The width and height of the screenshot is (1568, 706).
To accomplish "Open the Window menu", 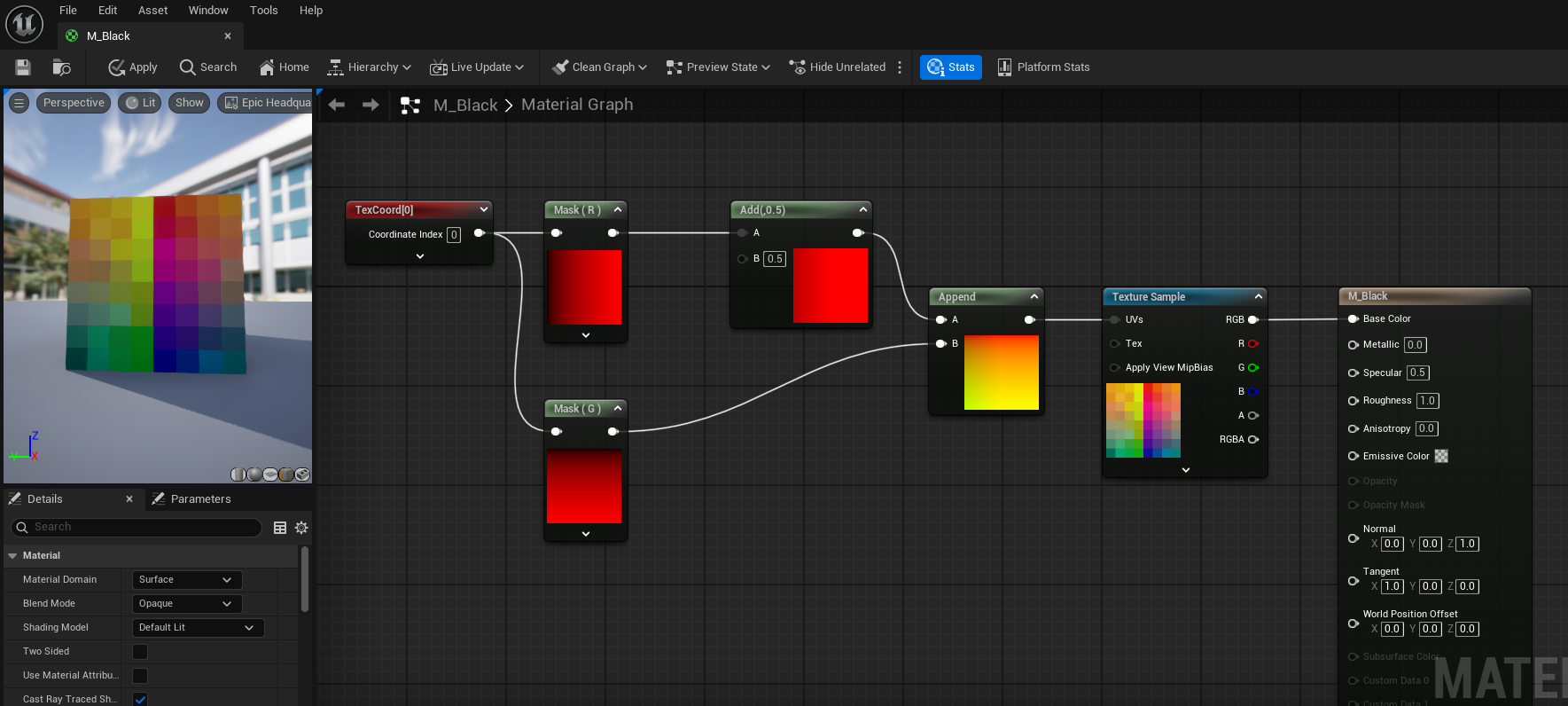I will pos(208,11).
